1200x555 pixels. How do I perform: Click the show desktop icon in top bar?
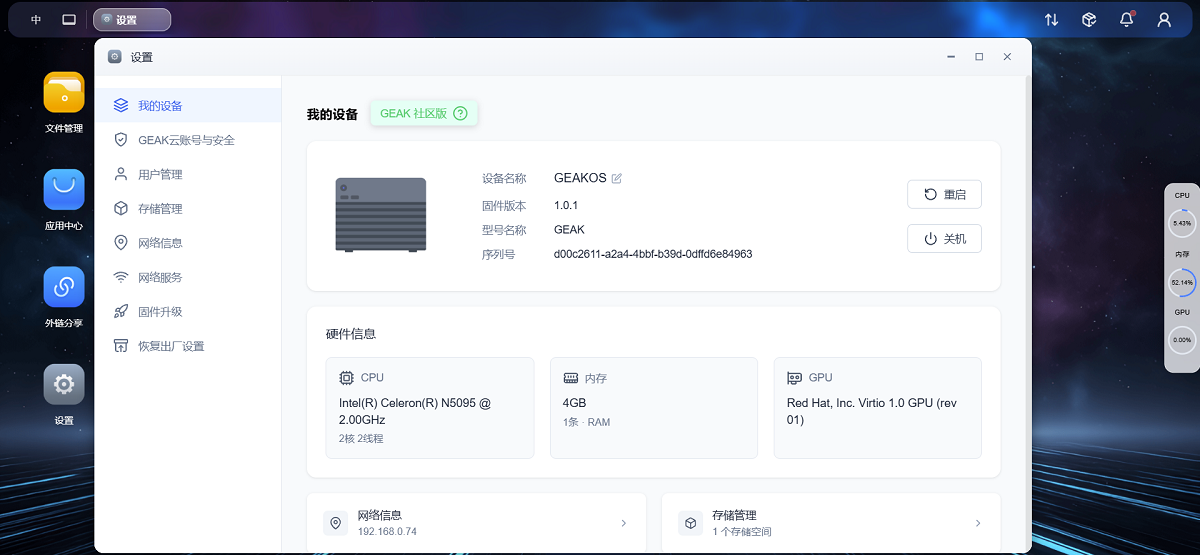point(69,19)
